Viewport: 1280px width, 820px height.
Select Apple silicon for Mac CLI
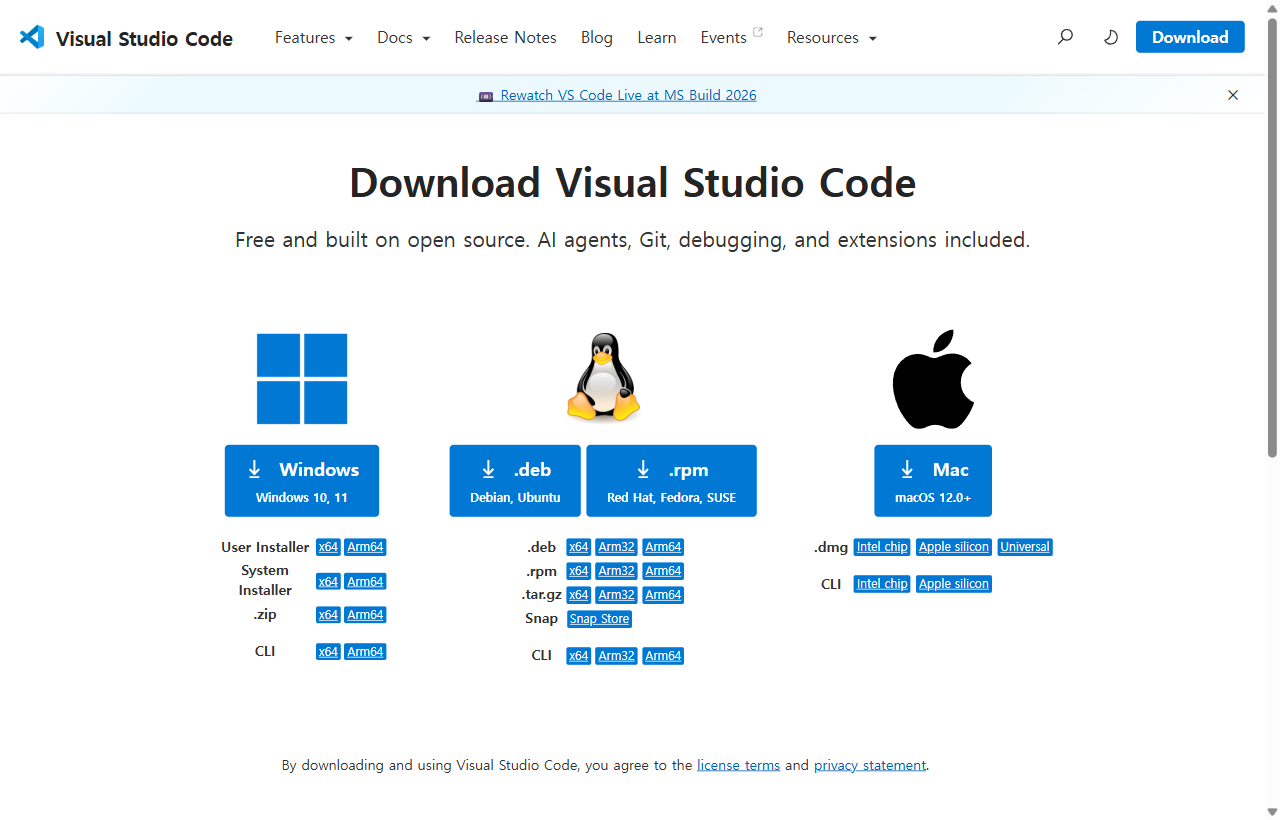click(954, 584)
